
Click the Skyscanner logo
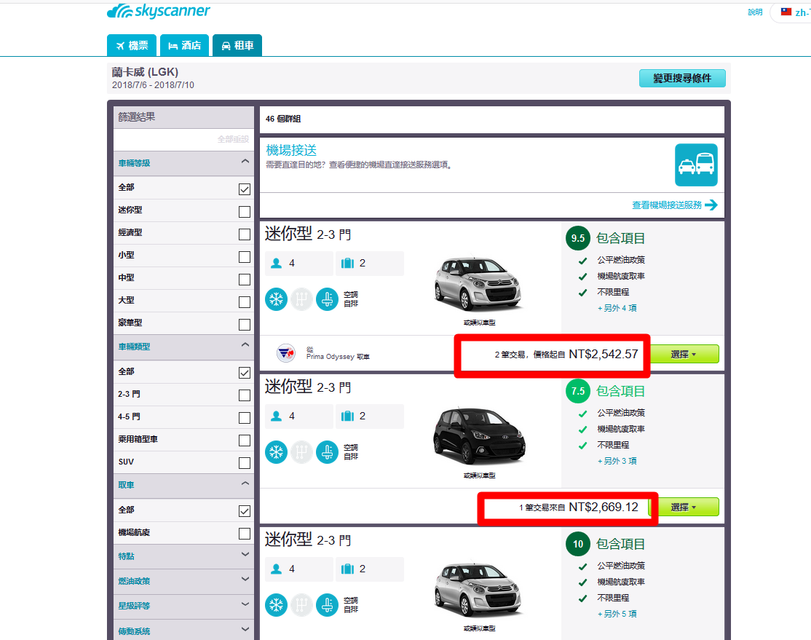158,12
